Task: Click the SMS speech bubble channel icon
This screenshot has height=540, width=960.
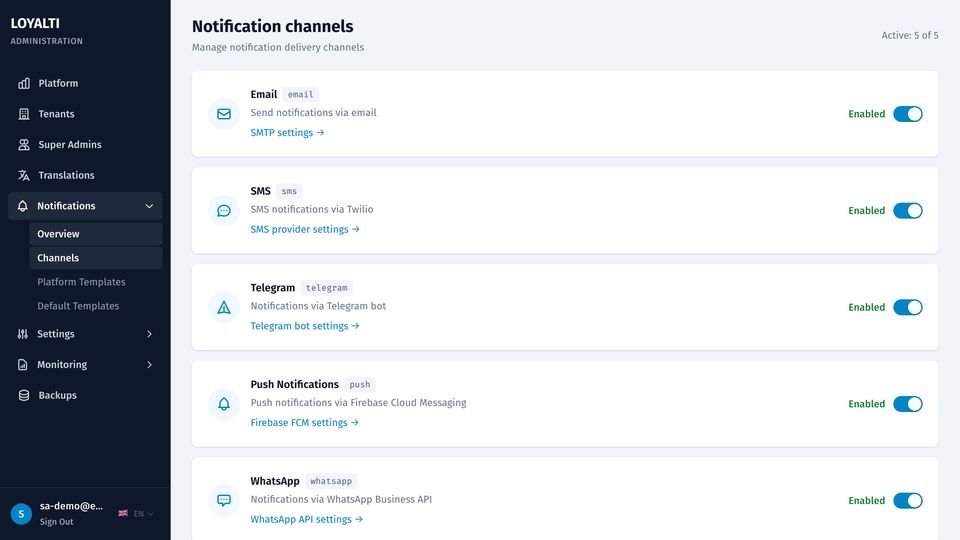Action: pos(224,211)
